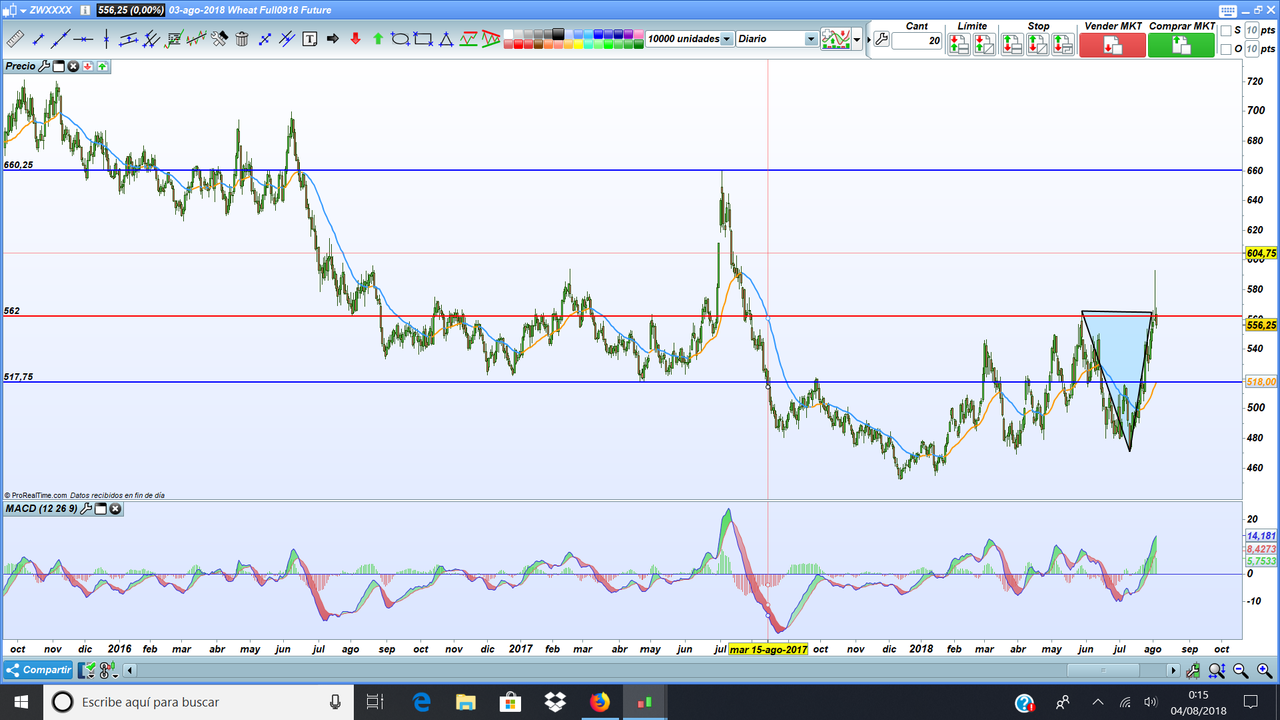Select the rectangle drawing tool
Image resolution: width=1280 pixels, height=720 pixels.
[423, 39]
